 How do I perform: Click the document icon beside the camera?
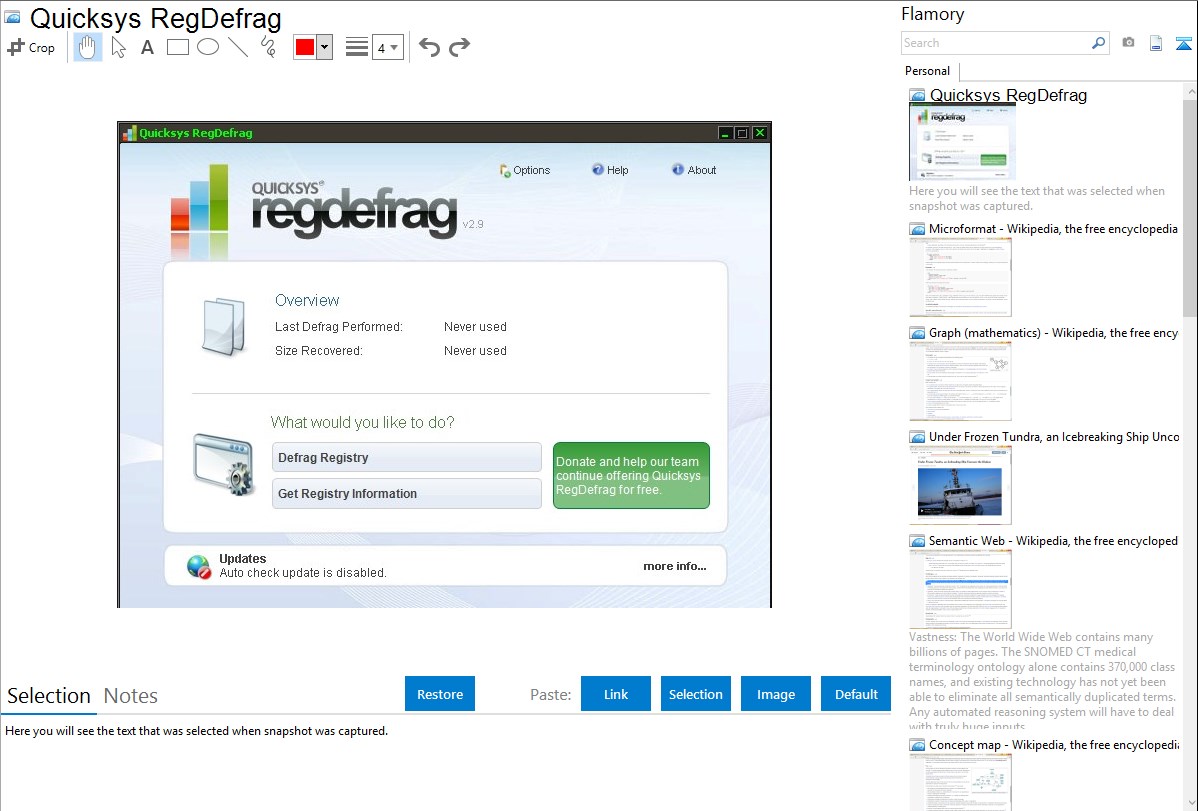click(1156, 43)
